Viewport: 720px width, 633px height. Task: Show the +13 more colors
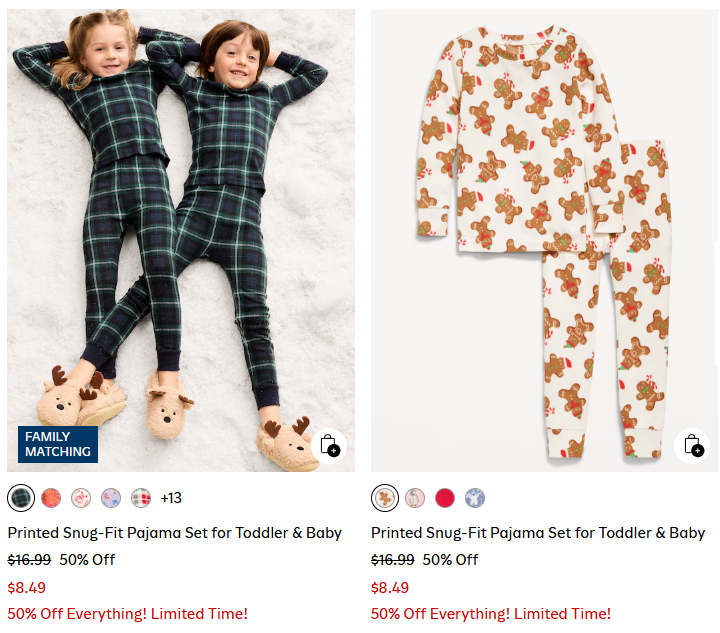tap(171, 497)
